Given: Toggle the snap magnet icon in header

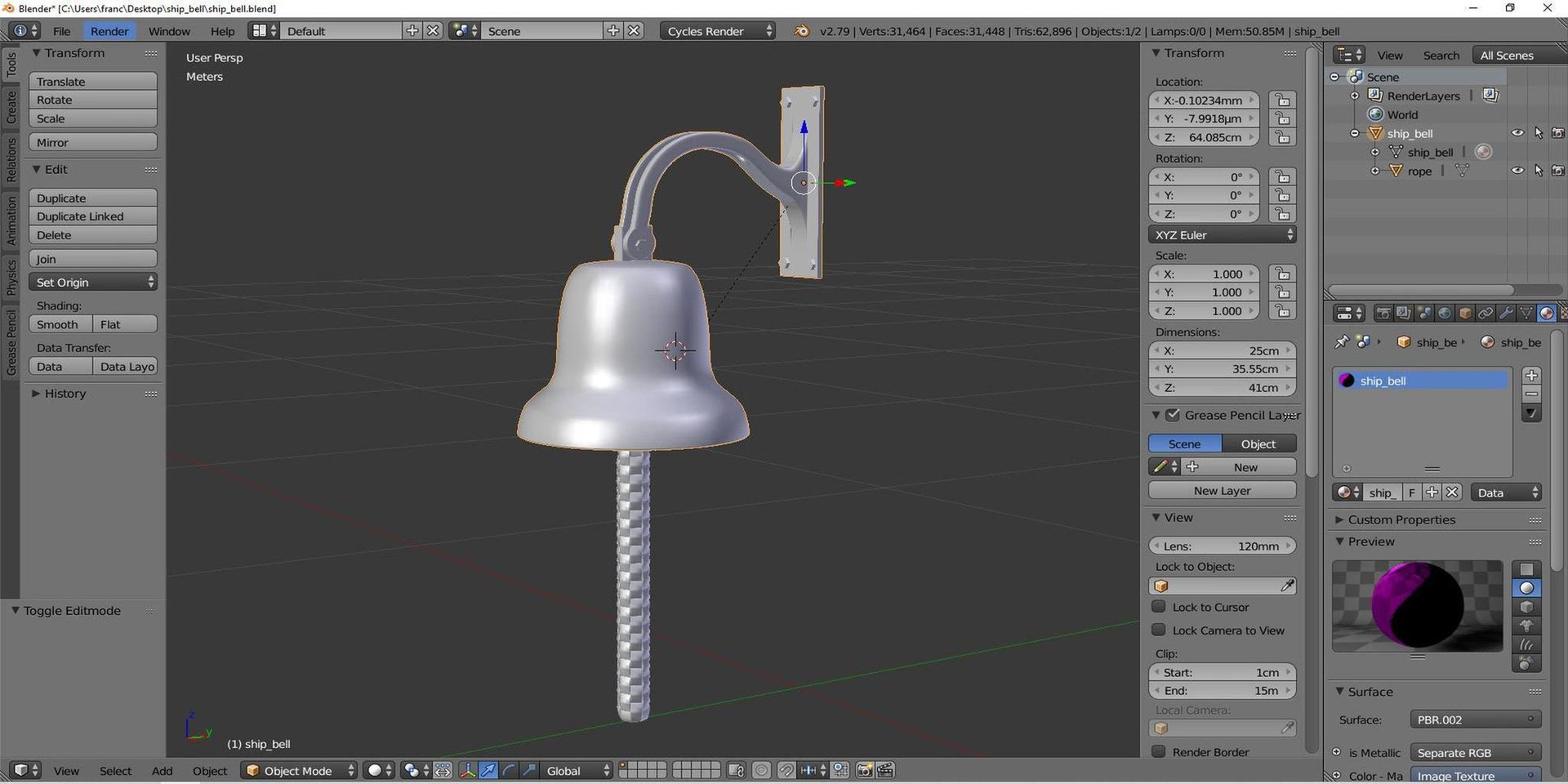Looking at the screenshot, I should coord(786,770).
